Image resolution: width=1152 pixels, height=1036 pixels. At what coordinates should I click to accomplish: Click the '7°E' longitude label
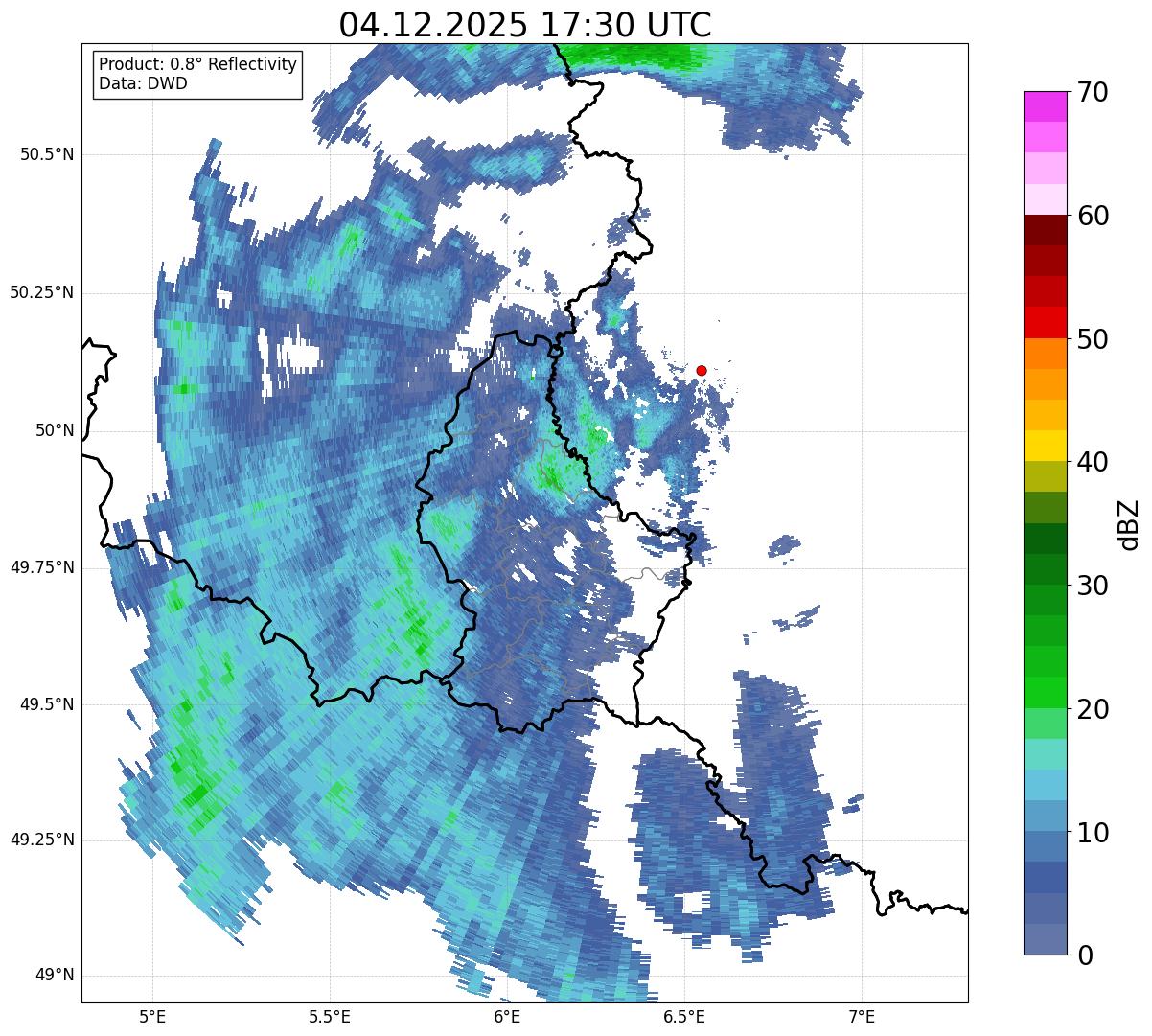pos(862,1016)
